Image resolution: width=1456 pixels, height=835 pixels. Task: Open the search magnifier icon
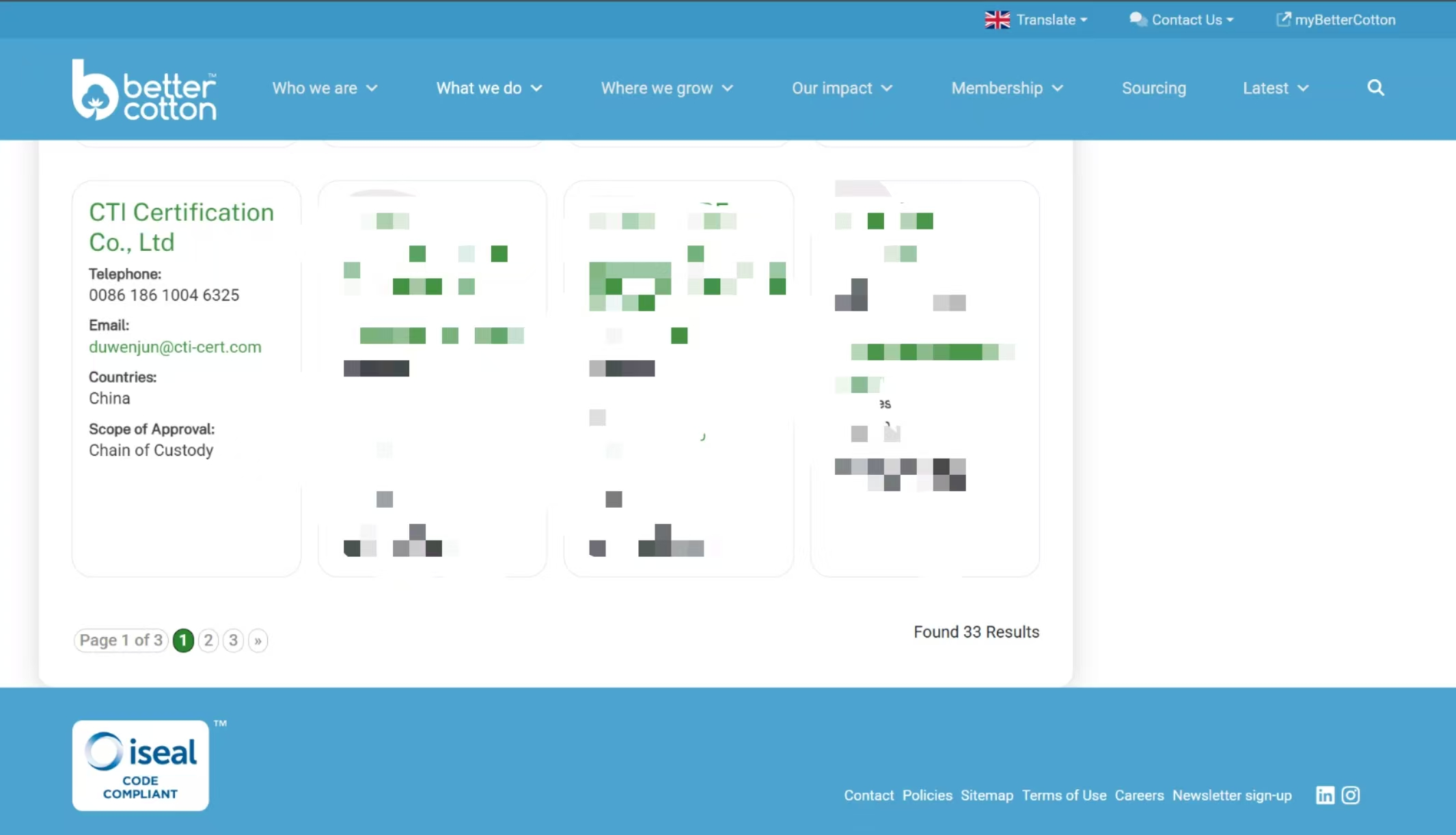coord(1375,87)
